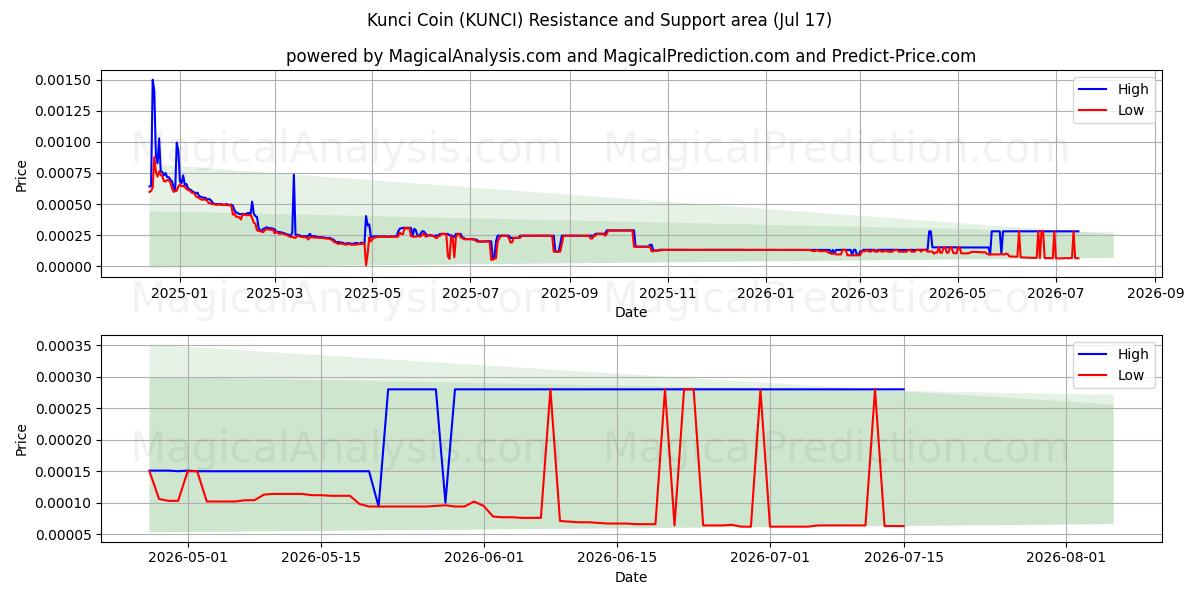Click the 0.00005 tick label on bottom chart

(64, 535)
